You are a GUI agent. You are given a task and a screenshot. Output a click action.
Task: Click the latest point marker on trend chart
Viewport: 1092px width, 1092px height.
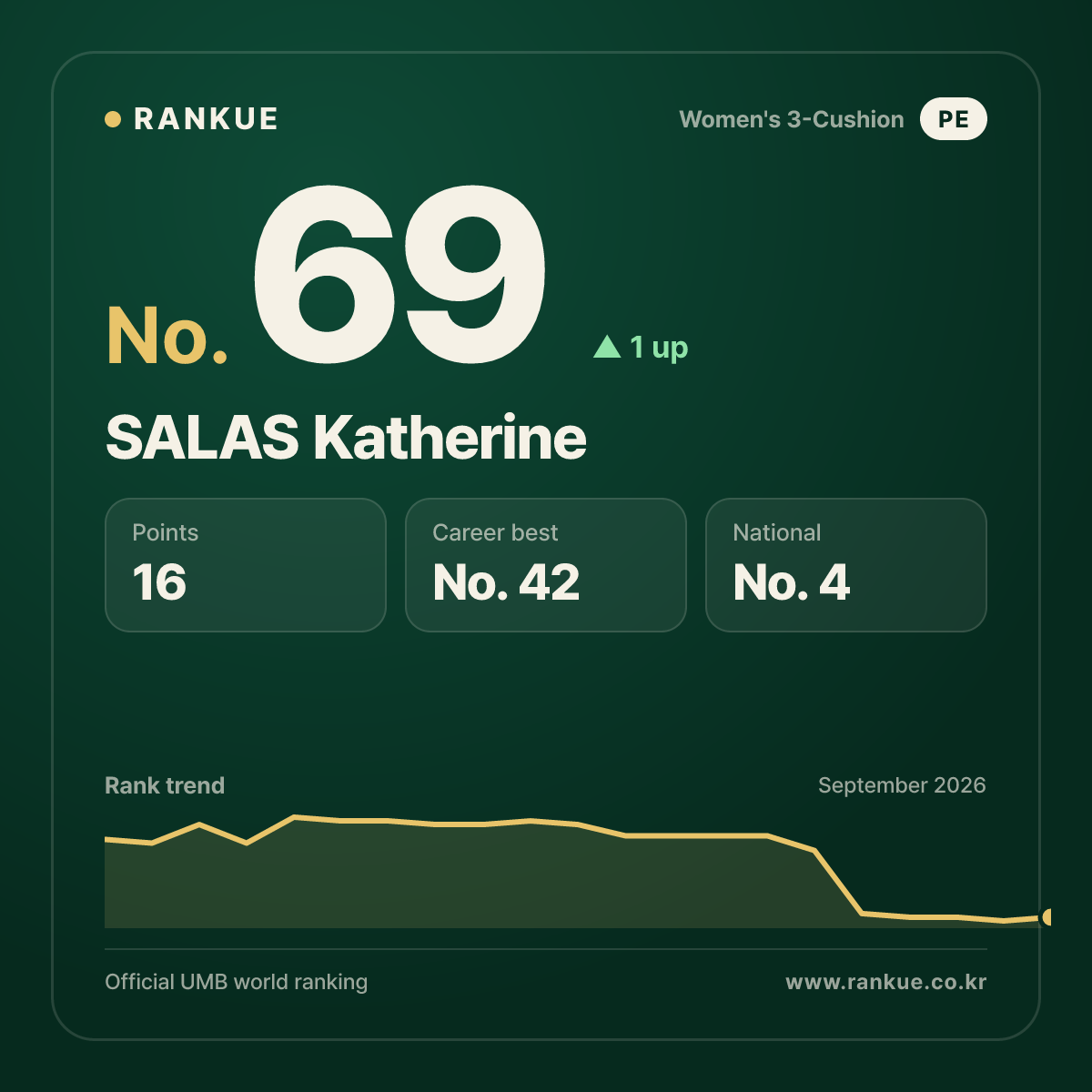tap(1046, 917)
